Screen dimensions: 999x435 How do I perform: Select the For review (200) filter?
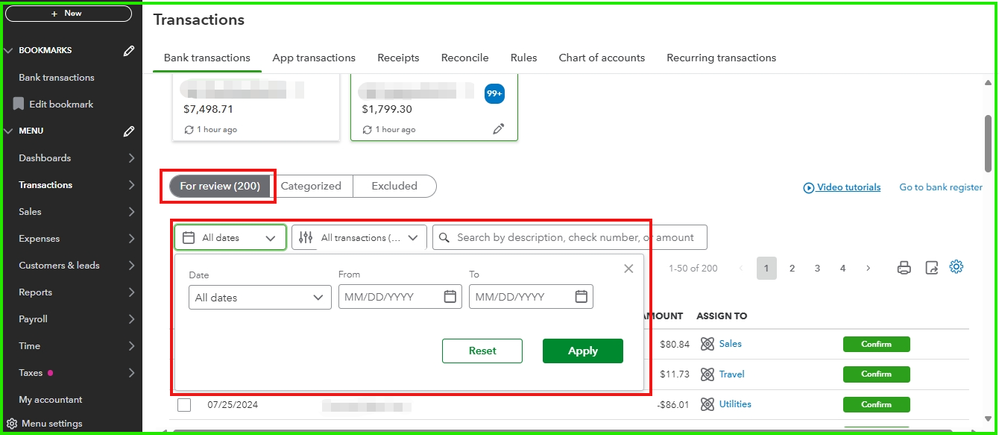tap(220, 187)
